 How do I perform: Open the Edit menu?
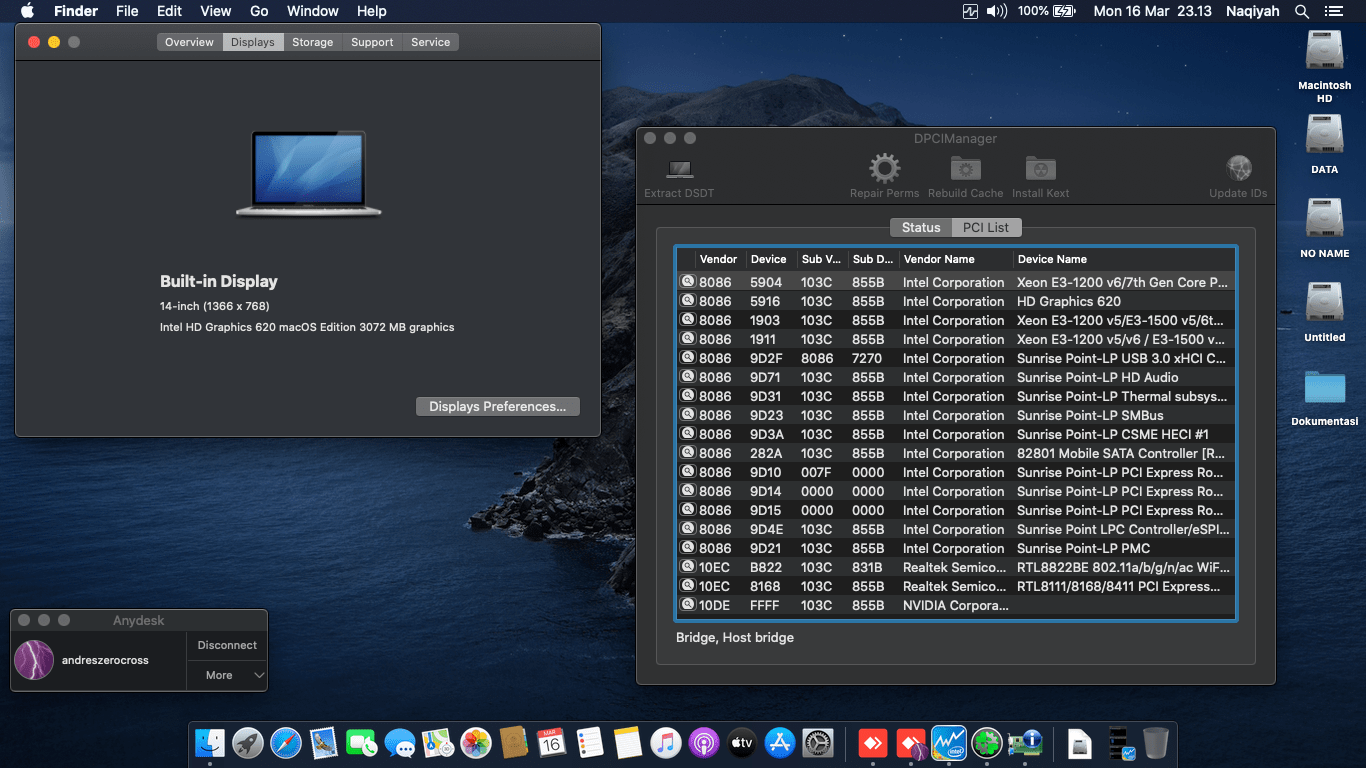169,11
